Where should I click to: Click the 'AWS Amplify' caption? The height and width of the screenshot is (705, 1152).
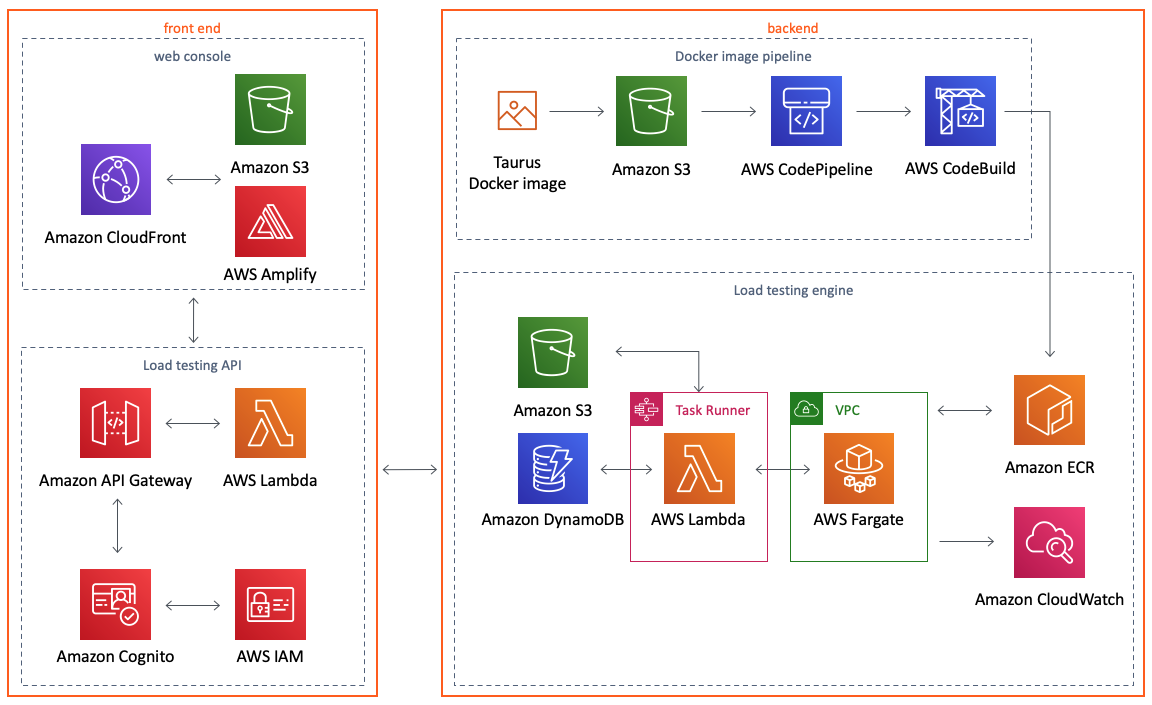270,274
